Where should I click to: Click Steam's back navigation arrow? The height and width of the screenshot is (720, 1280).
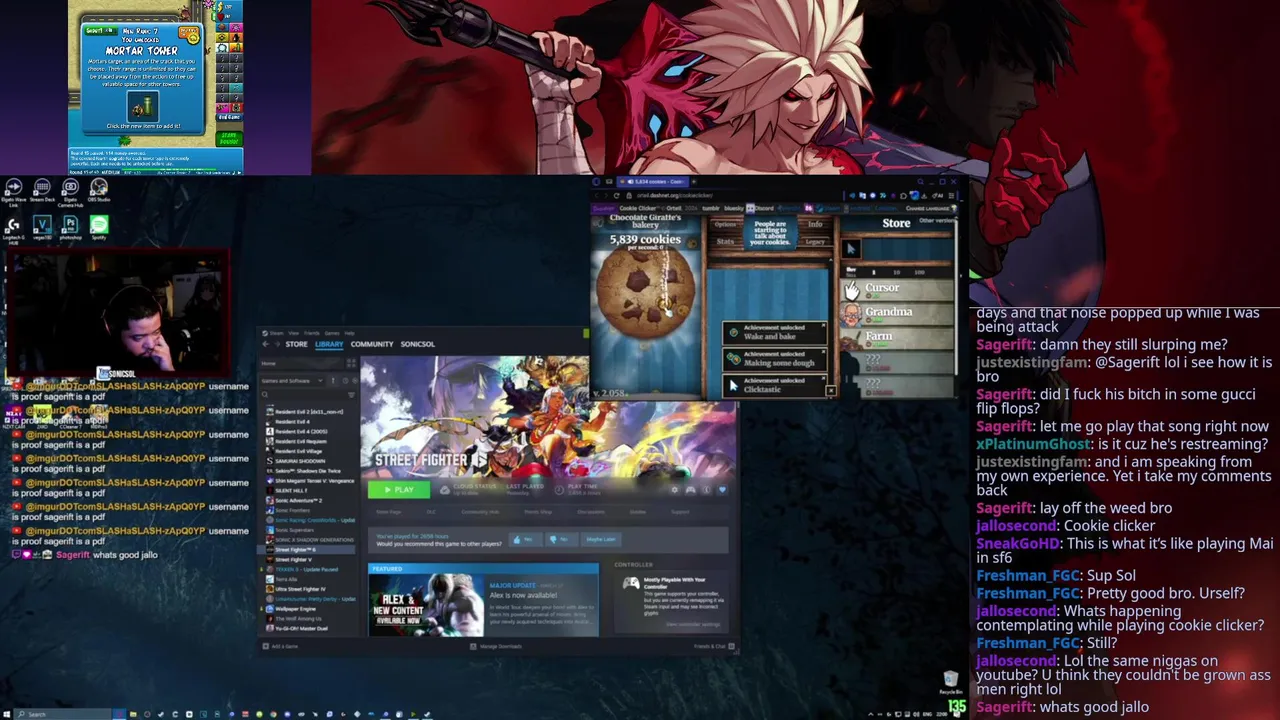click(266, 344)
